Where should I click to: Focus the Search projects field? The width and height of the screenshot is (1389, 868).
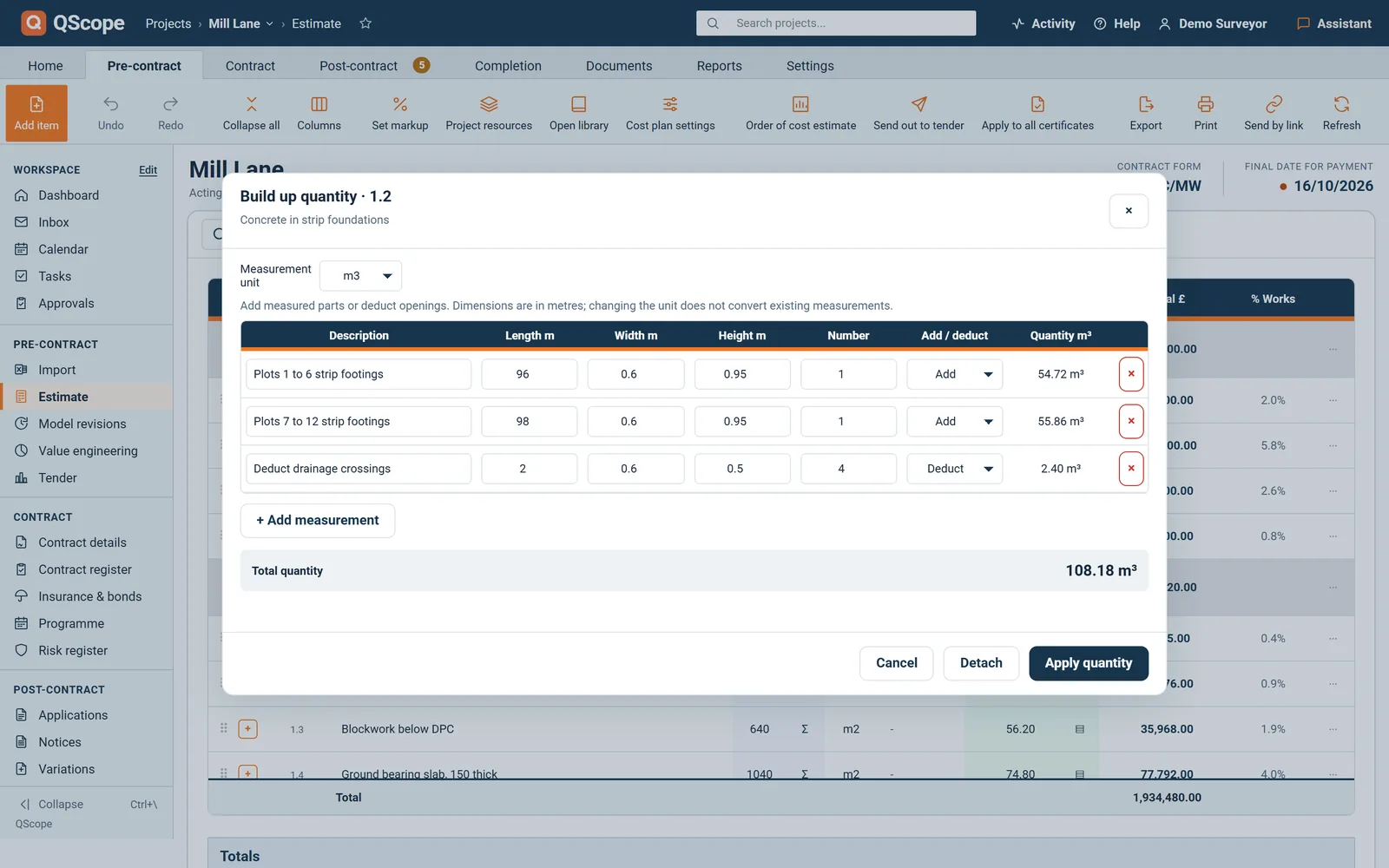pyautogui.click(x=836, y=23)
